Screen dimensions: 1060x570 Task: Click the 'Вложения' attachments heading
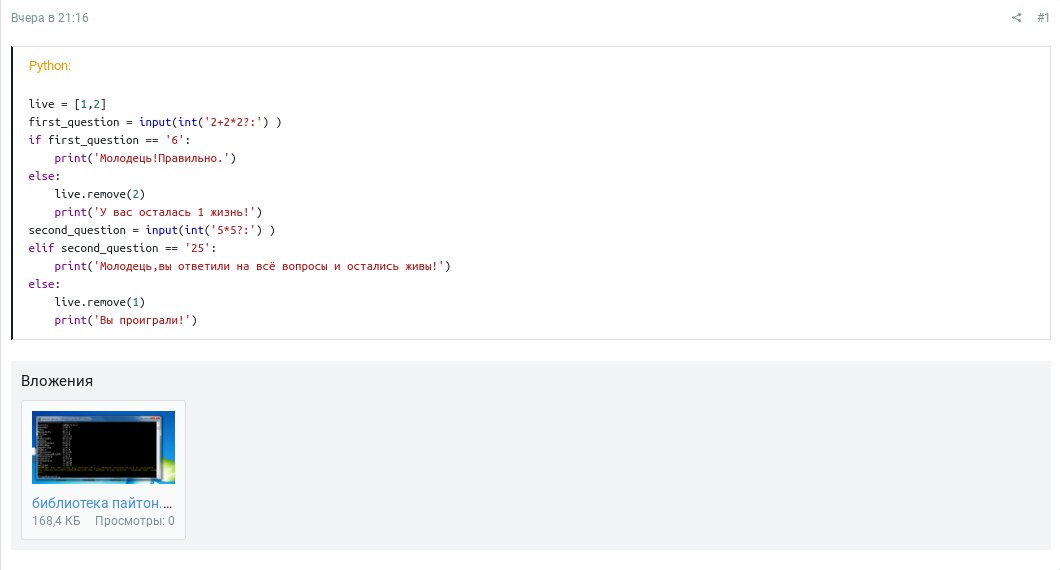(57, 381)
